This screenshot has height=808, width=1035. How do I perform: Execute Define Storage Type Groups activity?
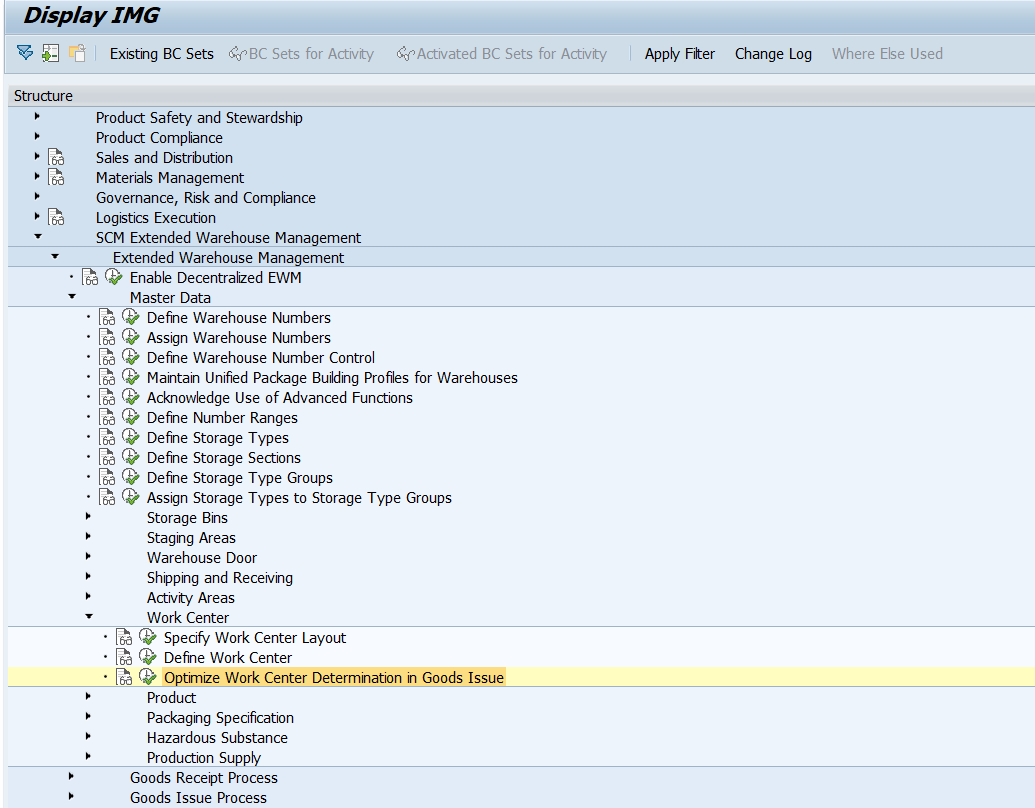pyautogui.click(x=131, y=477)
